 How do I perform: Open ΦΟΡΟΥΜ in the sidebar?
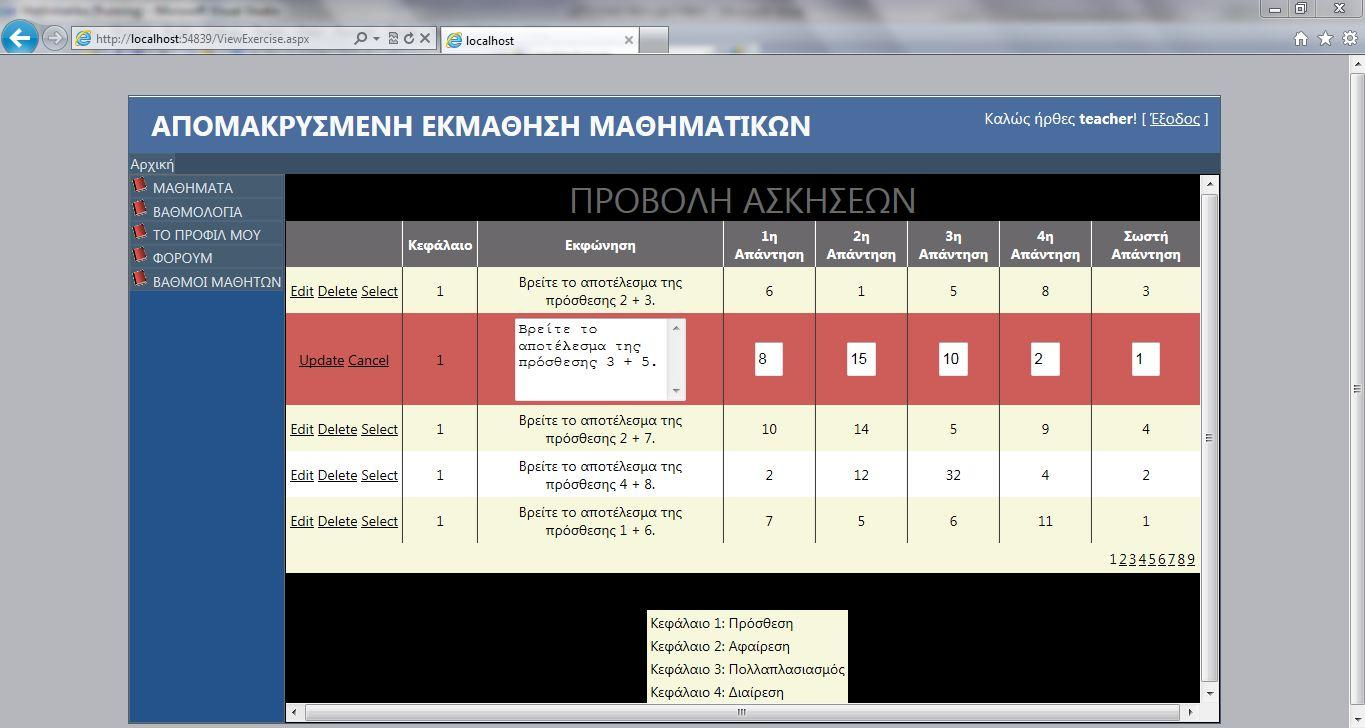[x=183, y=257]
